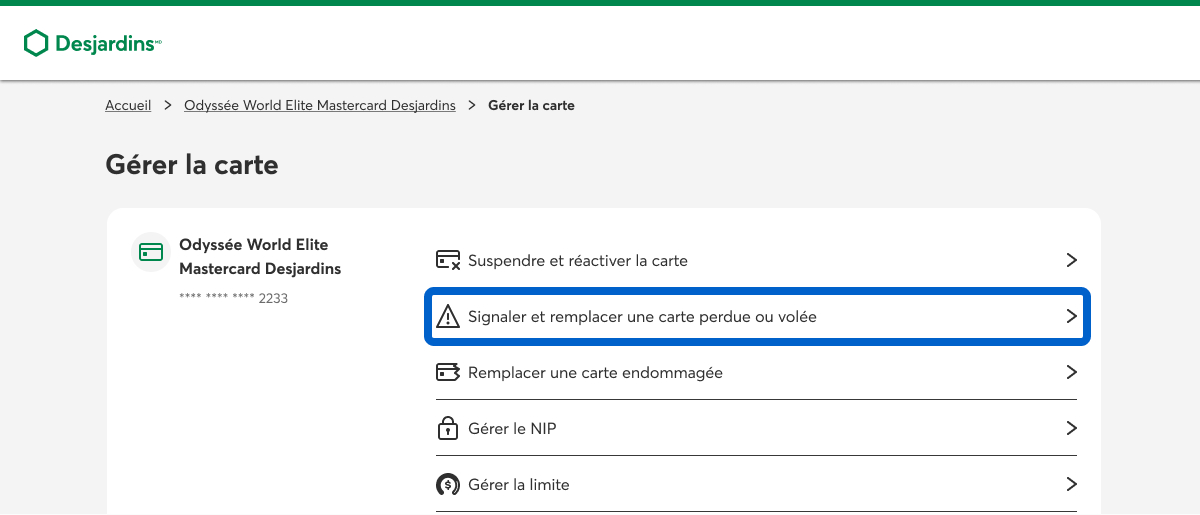Click the green credit card icon
The height and width of the screenshot is (515, 1200).
(151, 252)
